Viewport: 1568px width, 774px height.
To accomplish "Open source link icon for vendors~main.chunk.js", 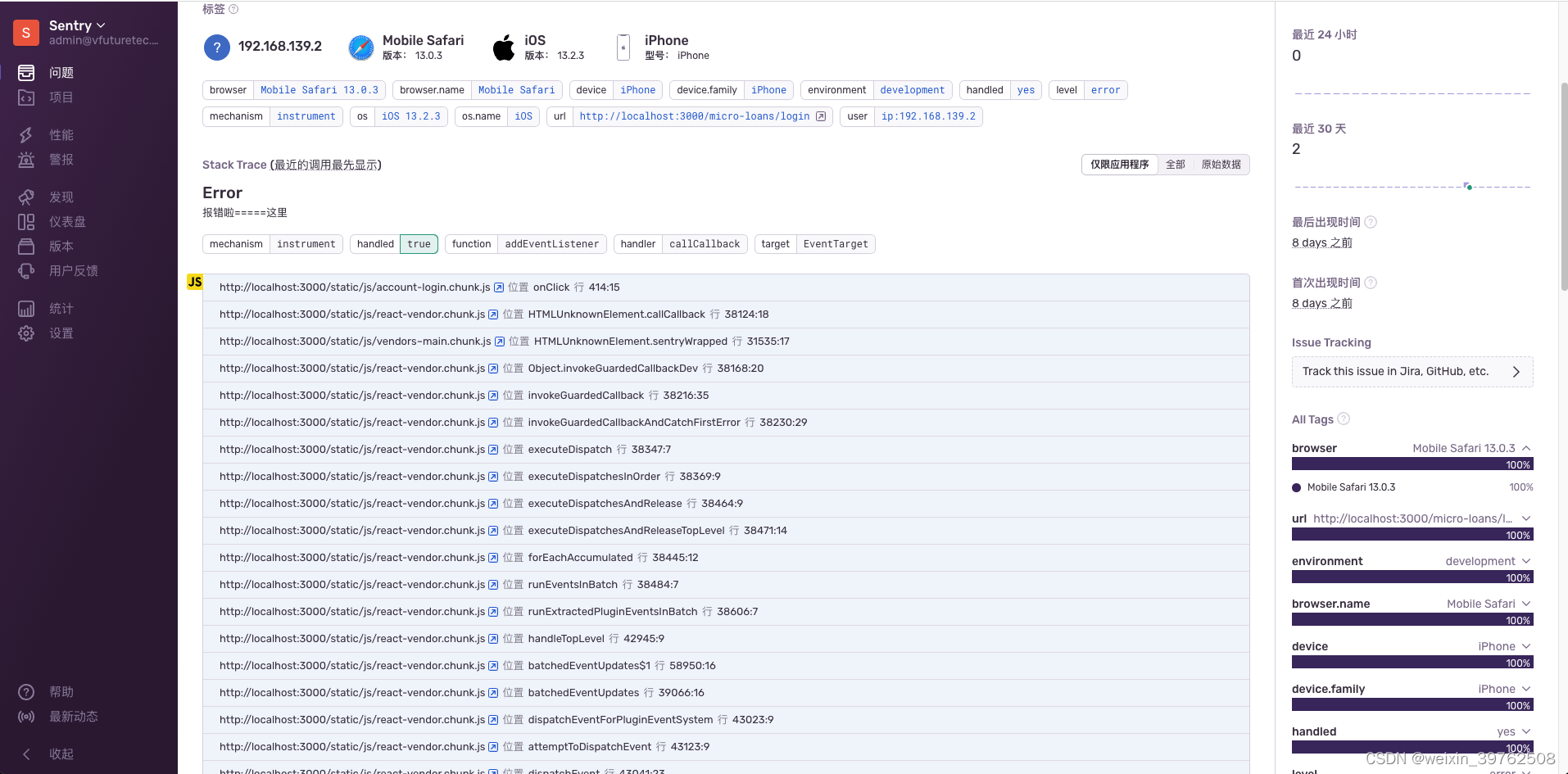I will point(500,342).
